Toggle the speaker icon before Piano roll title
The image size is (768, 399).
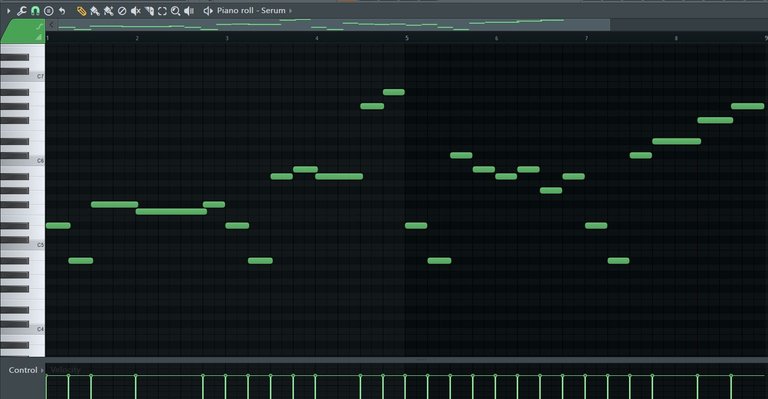(x=208, y=10)
